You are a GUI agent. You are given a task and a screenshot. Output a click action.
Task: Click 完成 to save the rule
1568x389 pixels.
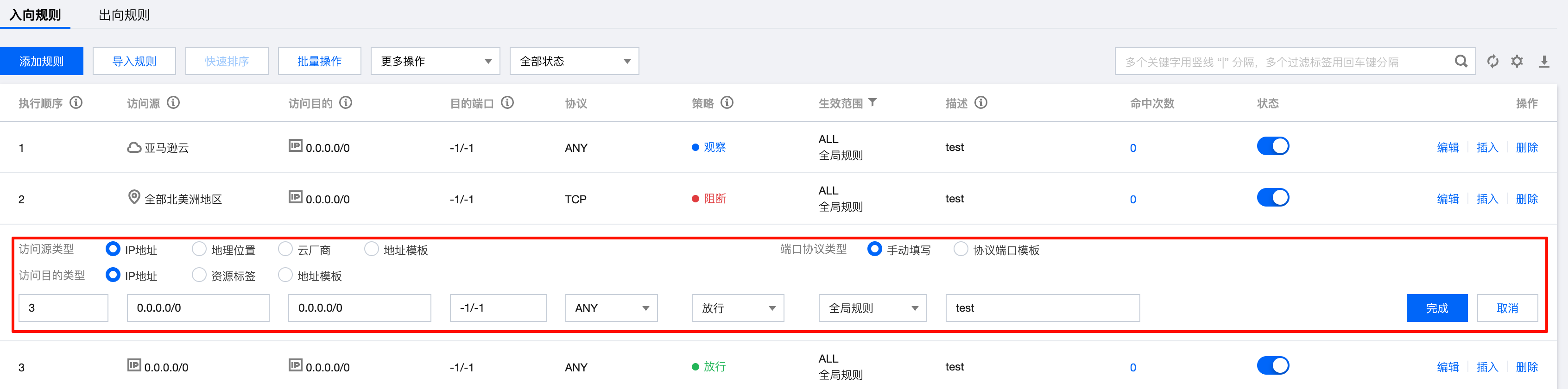(1436, 308)
